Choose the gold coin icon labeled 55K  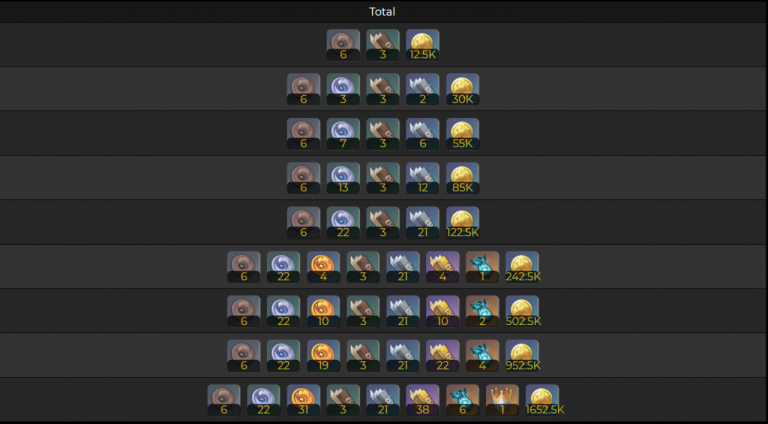pos(462,134)
